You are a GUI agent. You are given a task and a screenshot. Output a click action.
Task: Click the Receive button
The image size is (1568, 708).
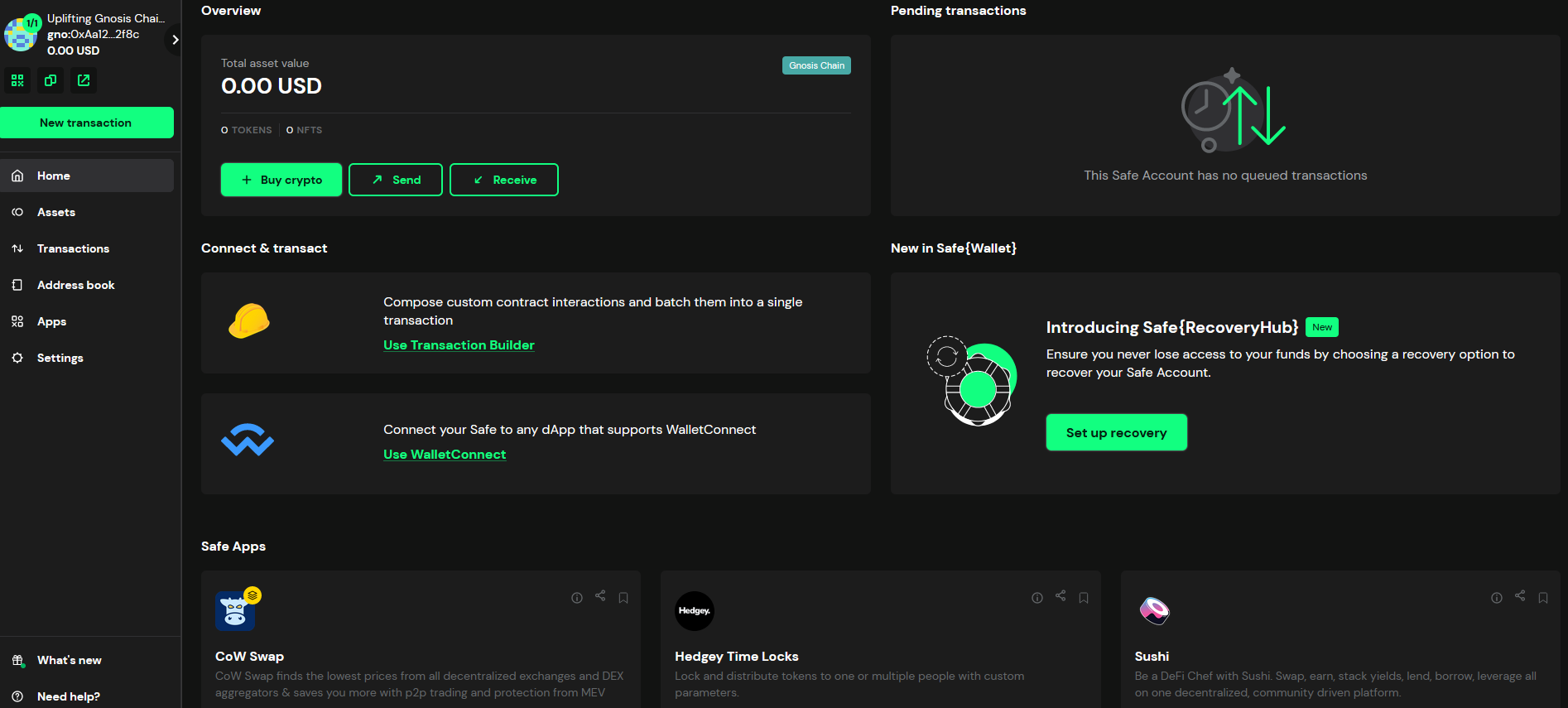point(504,180)
